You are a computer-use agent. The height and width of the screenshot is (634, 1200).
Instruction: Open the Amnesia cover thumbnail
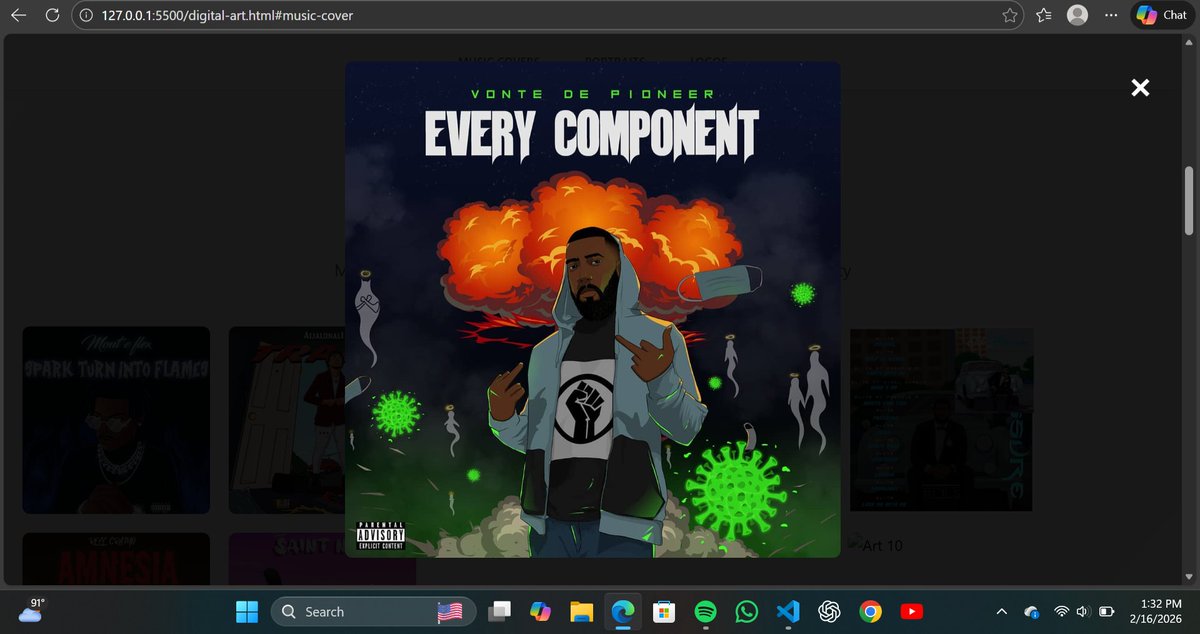(x=116, y=558)
